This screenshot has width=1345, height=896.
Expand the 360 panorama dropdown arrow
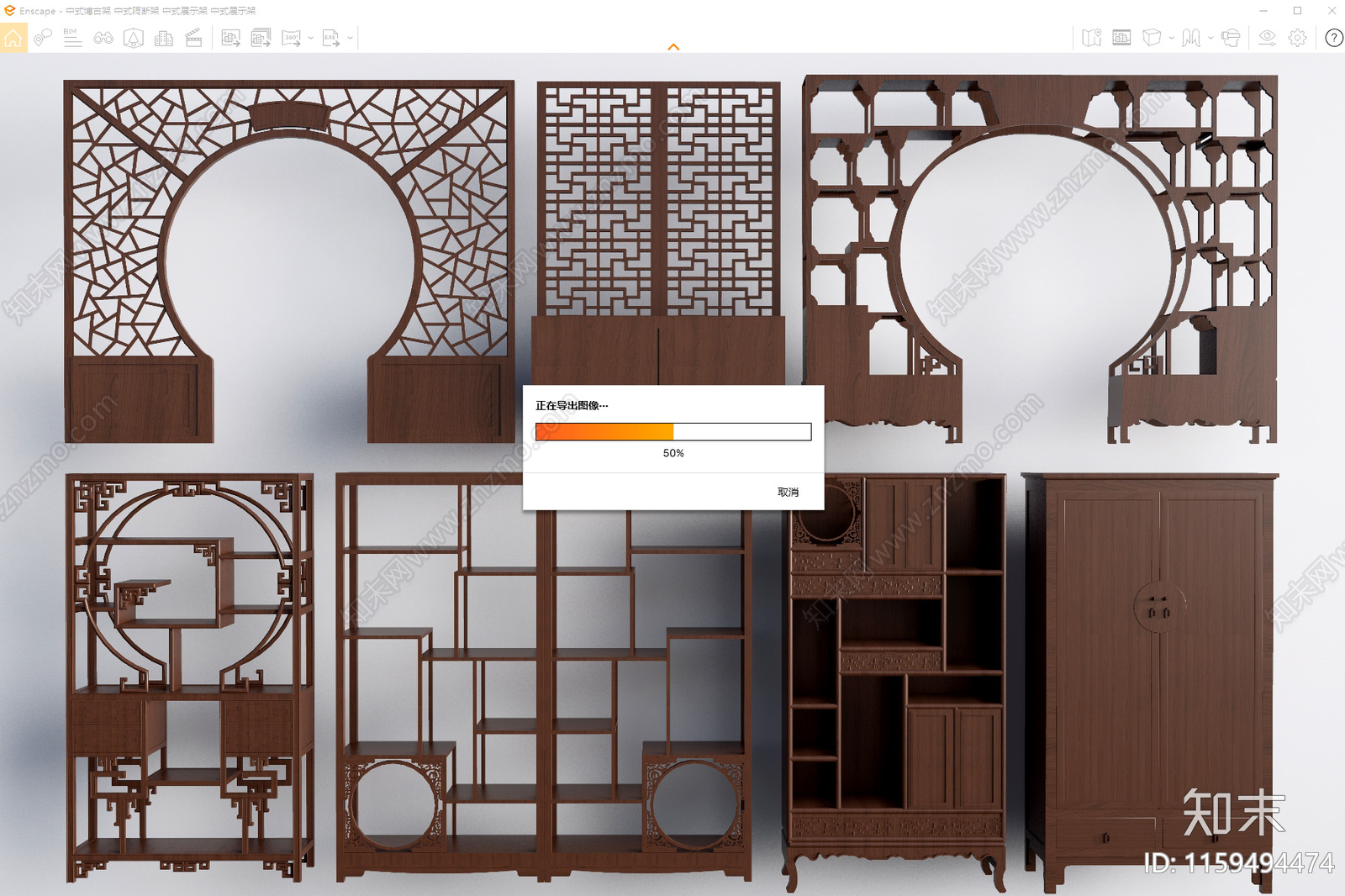point(311,38)
